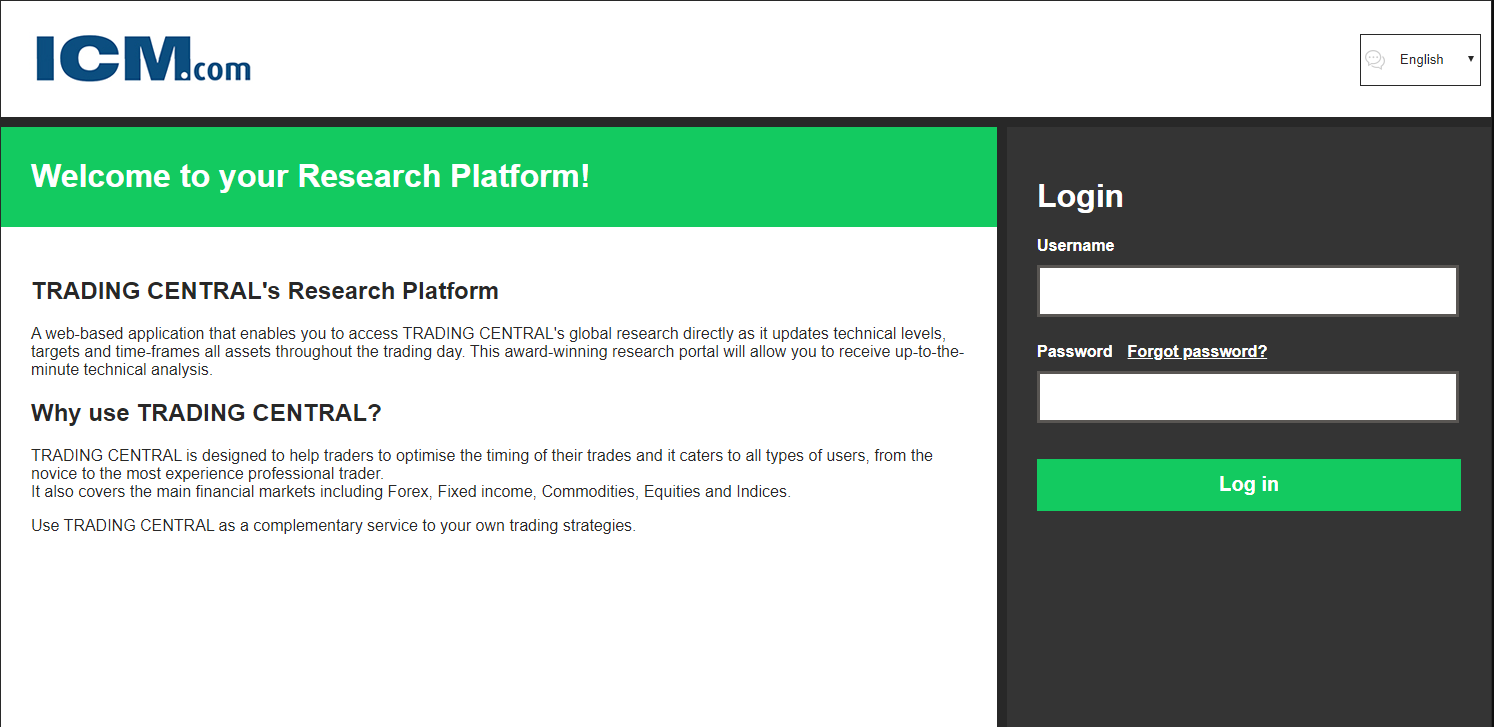Click the 'Why use TRADING CENTRAL?' heading
1494x727 pixels.
[206, 413]
